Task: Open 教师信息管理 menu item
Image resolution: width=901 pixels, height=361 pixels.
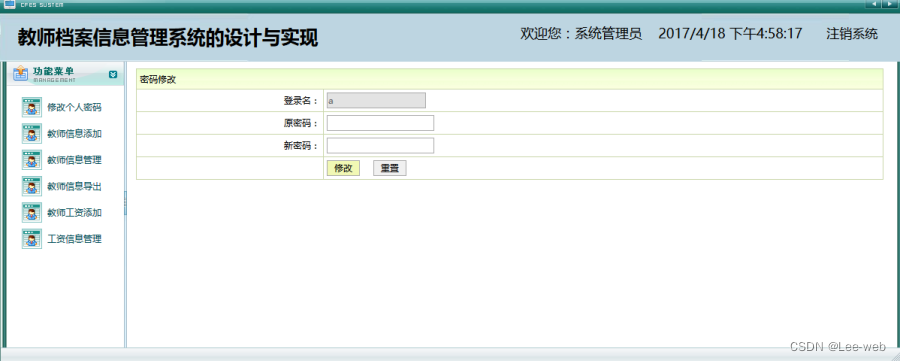Action: pyautogui.click(x=75, y=160)
